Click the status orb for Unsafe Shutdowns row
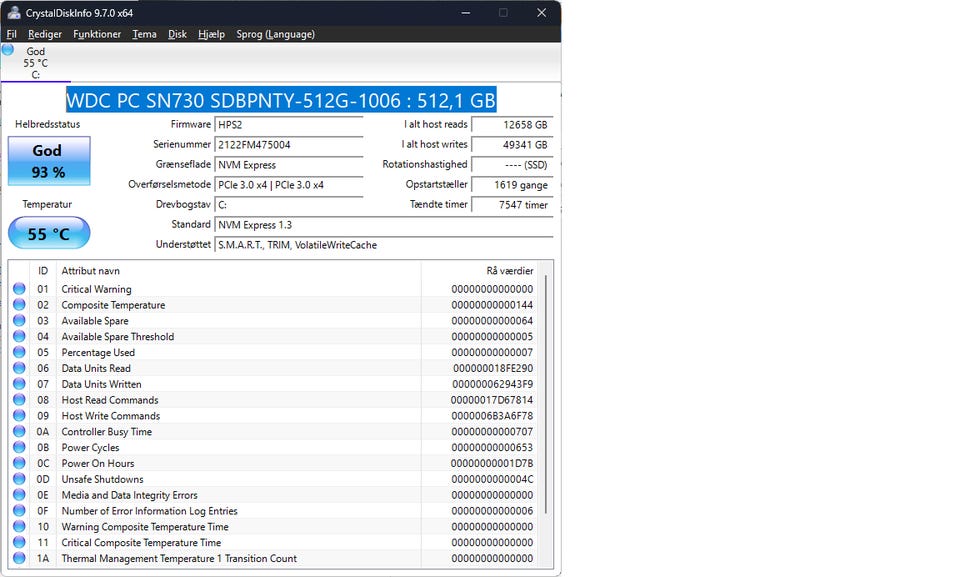960x577 pixels. click(19, 479)
